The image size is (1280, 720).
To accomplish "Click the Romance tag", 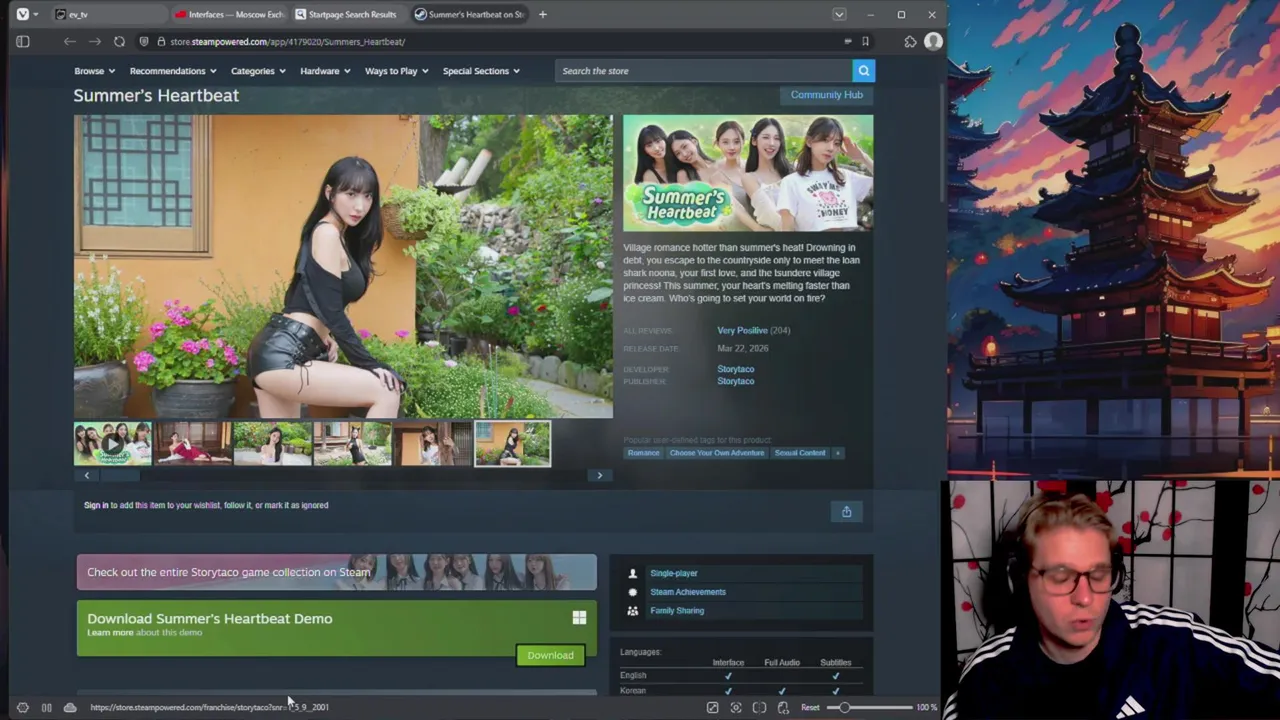I will point(643,453).
